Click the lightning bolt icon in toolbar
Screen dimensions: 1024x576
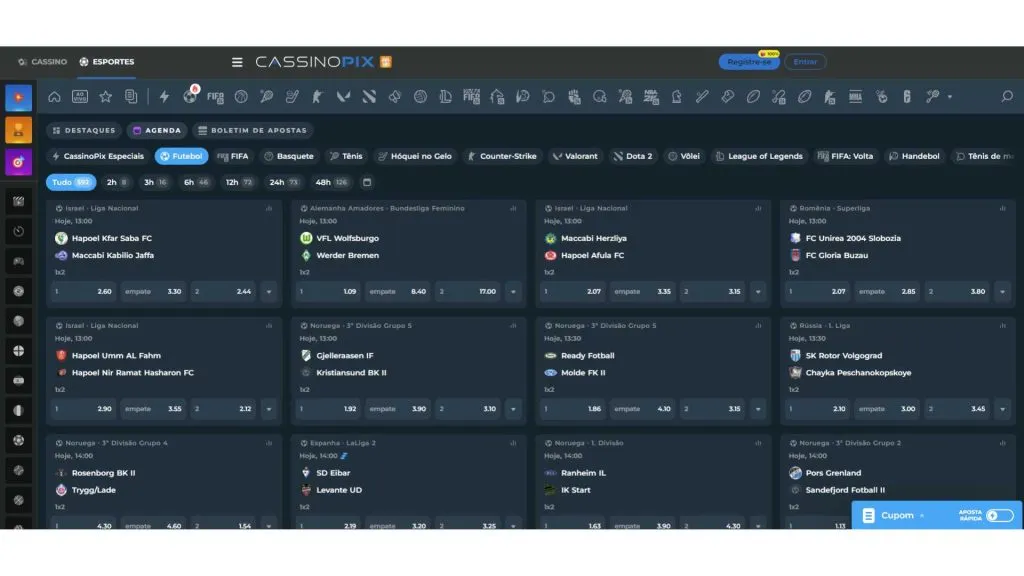click(165, 97)
